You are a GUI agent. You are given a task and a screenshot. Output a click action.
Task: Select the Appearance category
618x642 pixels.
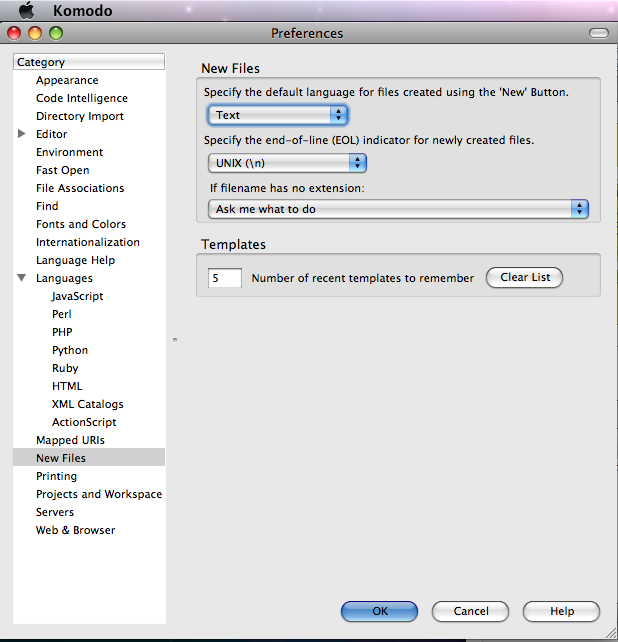(x=67, y=80)
